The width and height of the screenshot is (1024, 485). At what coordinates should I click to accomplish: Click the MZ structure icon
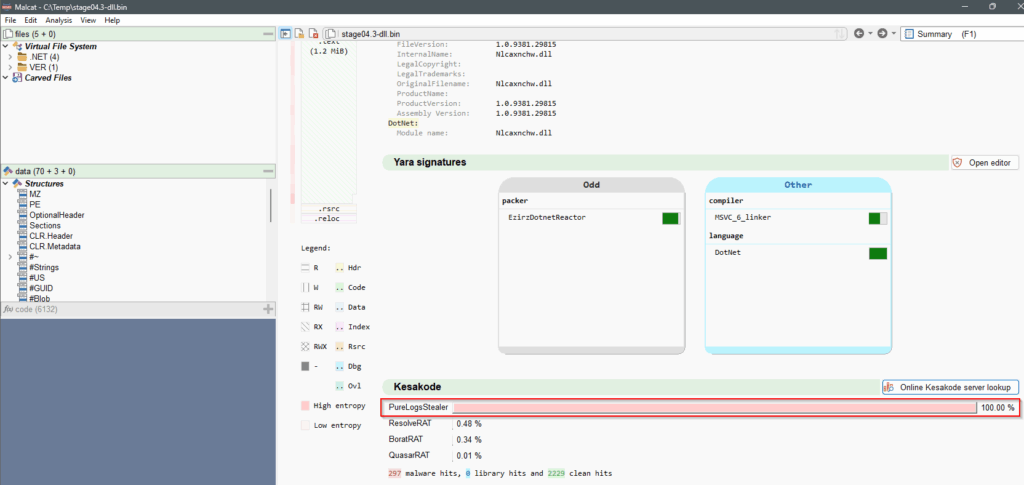[21, 194]
